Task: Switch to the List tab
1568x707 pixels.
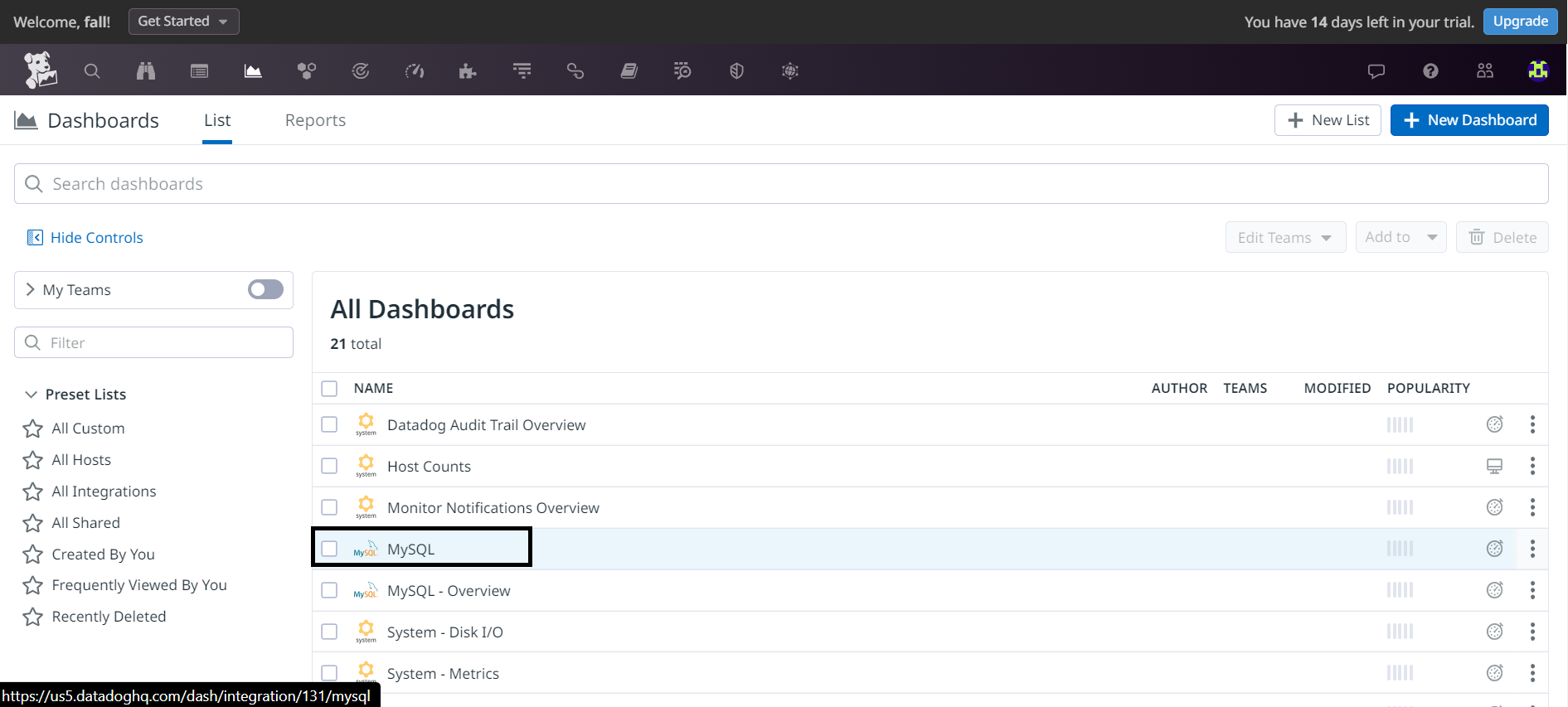Action: [x=217, y=120]
